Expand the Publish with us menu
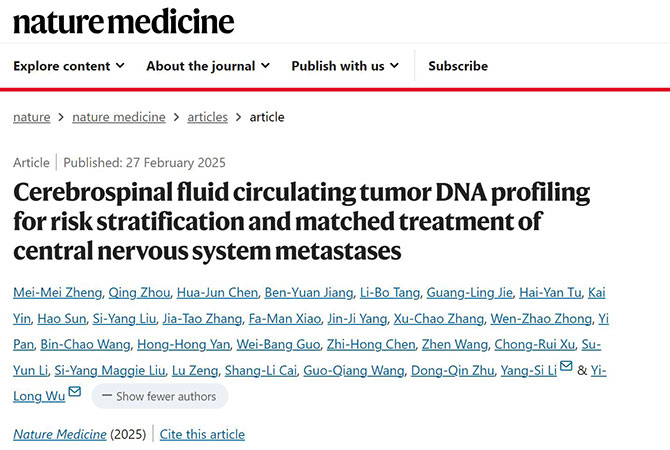 point(345,66)
